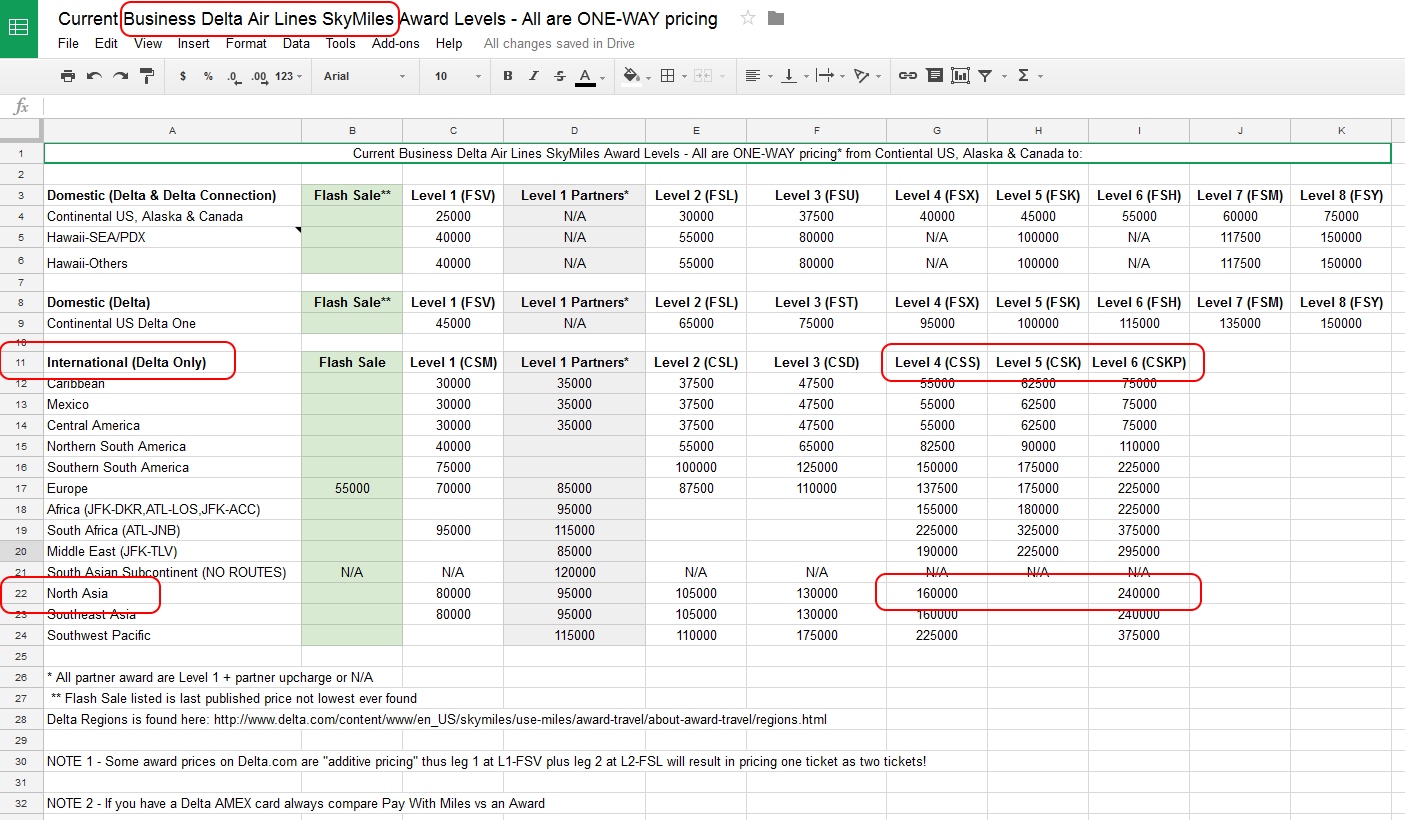The height and width of the screenshot is (820, 1405).
Task: Format selection as currency
Action: click(183, 76)
